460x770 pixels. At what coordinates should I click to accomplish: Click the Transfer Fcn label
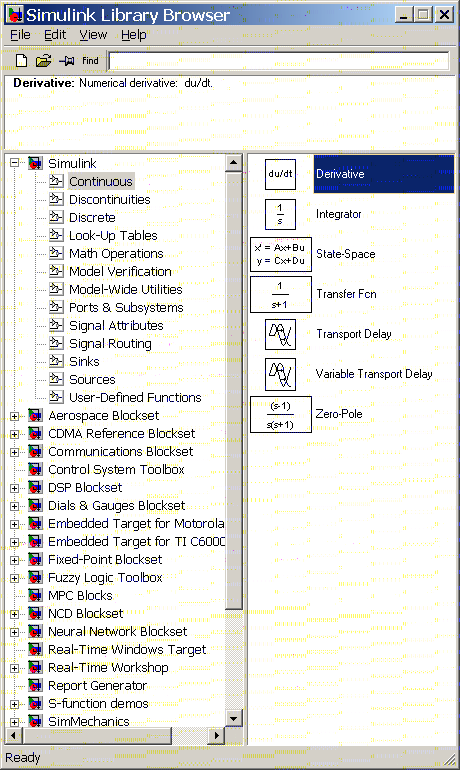coord(347,294)
